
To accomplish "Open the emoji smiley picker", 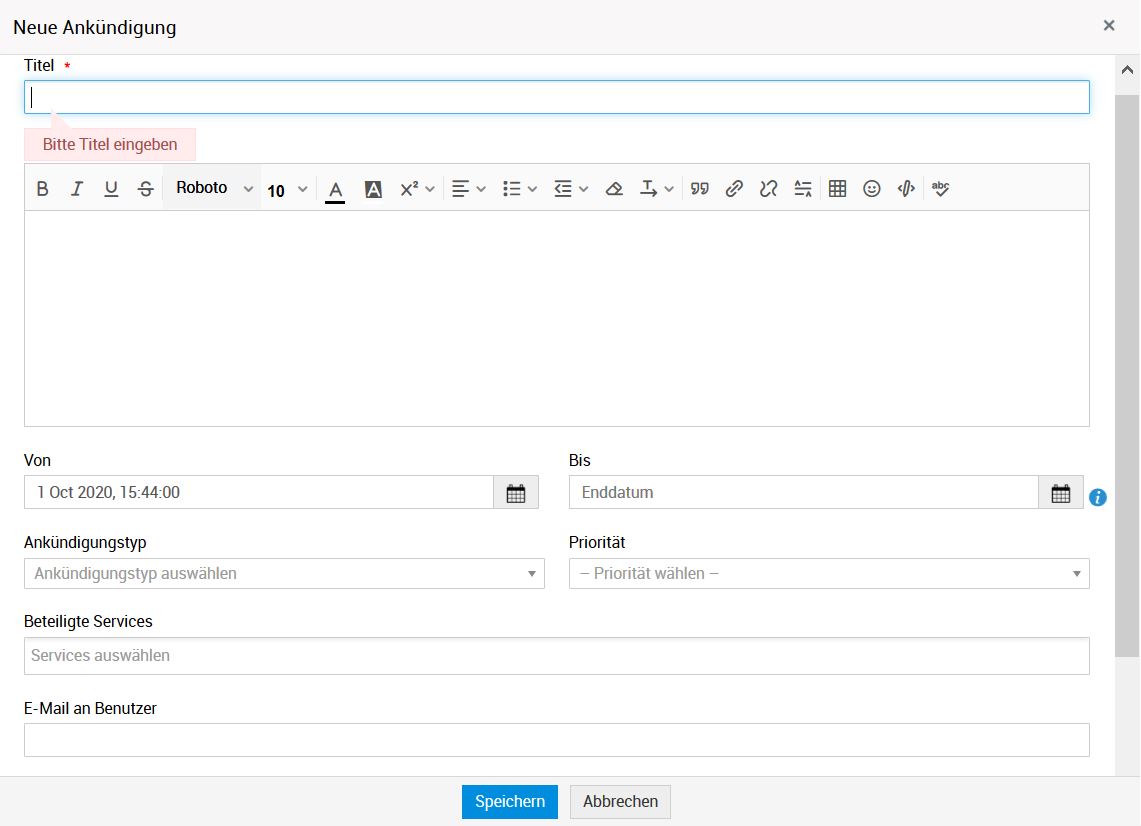I will pyautogui.click(x=872, y=188).
